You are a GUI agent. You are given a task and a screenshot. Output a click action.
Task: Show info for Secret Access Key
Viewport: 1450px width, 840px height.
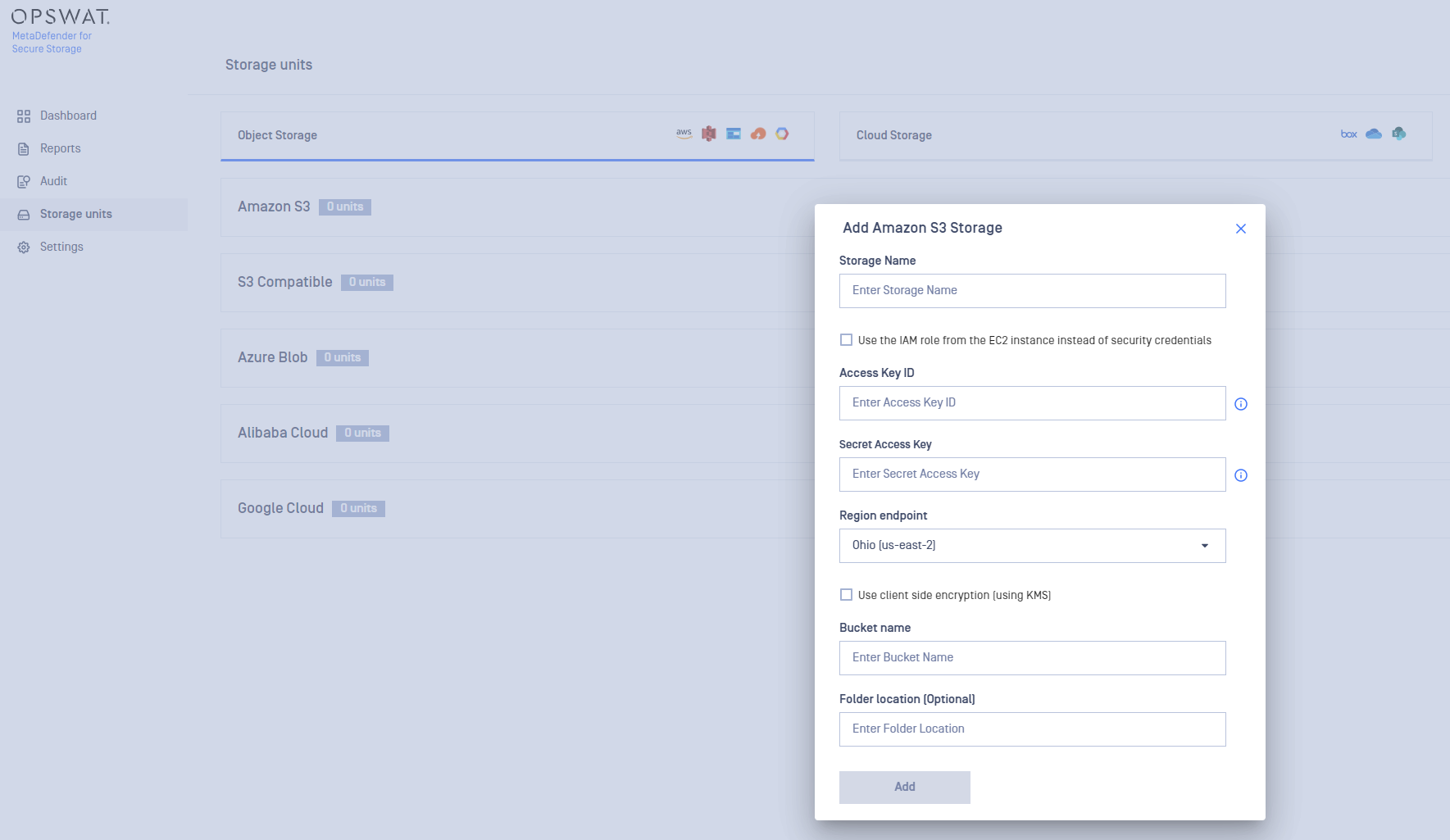point(1241,475)
